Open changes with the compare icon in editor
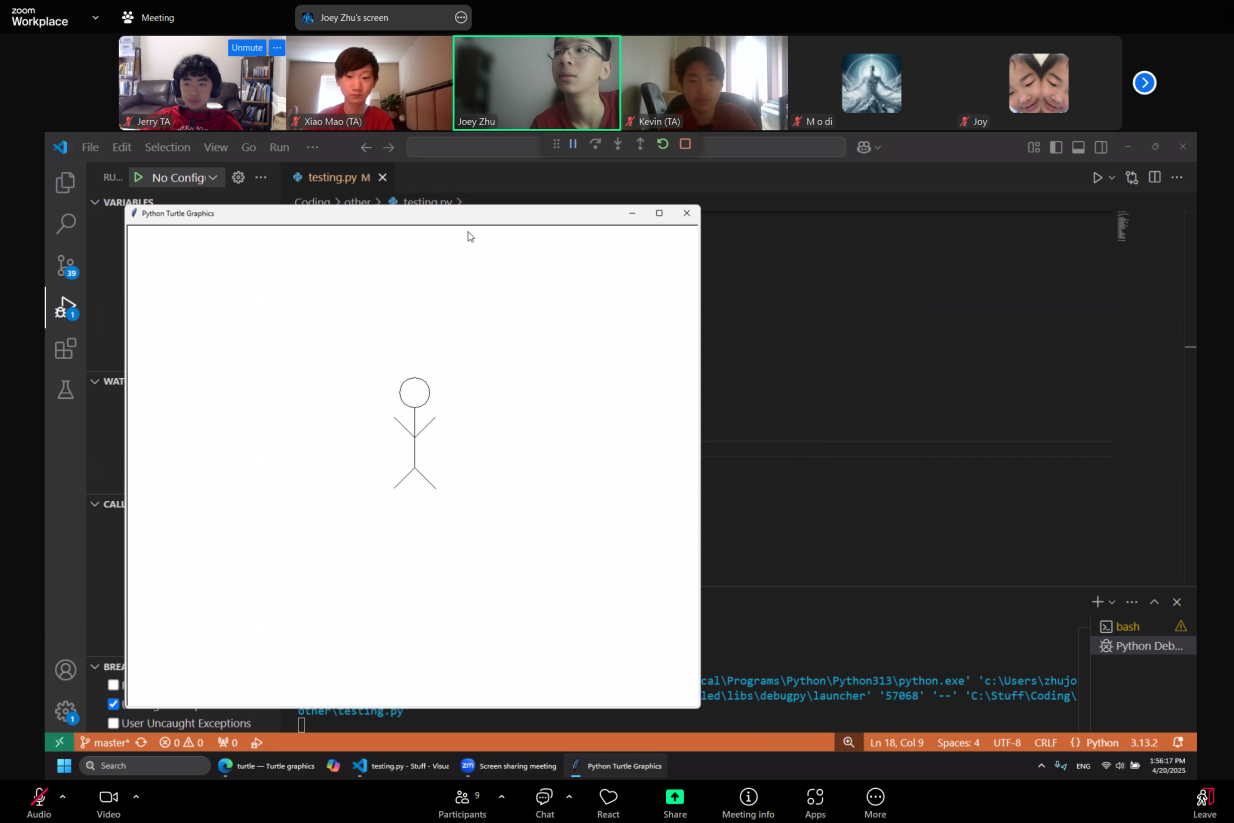 (1132, 177)
